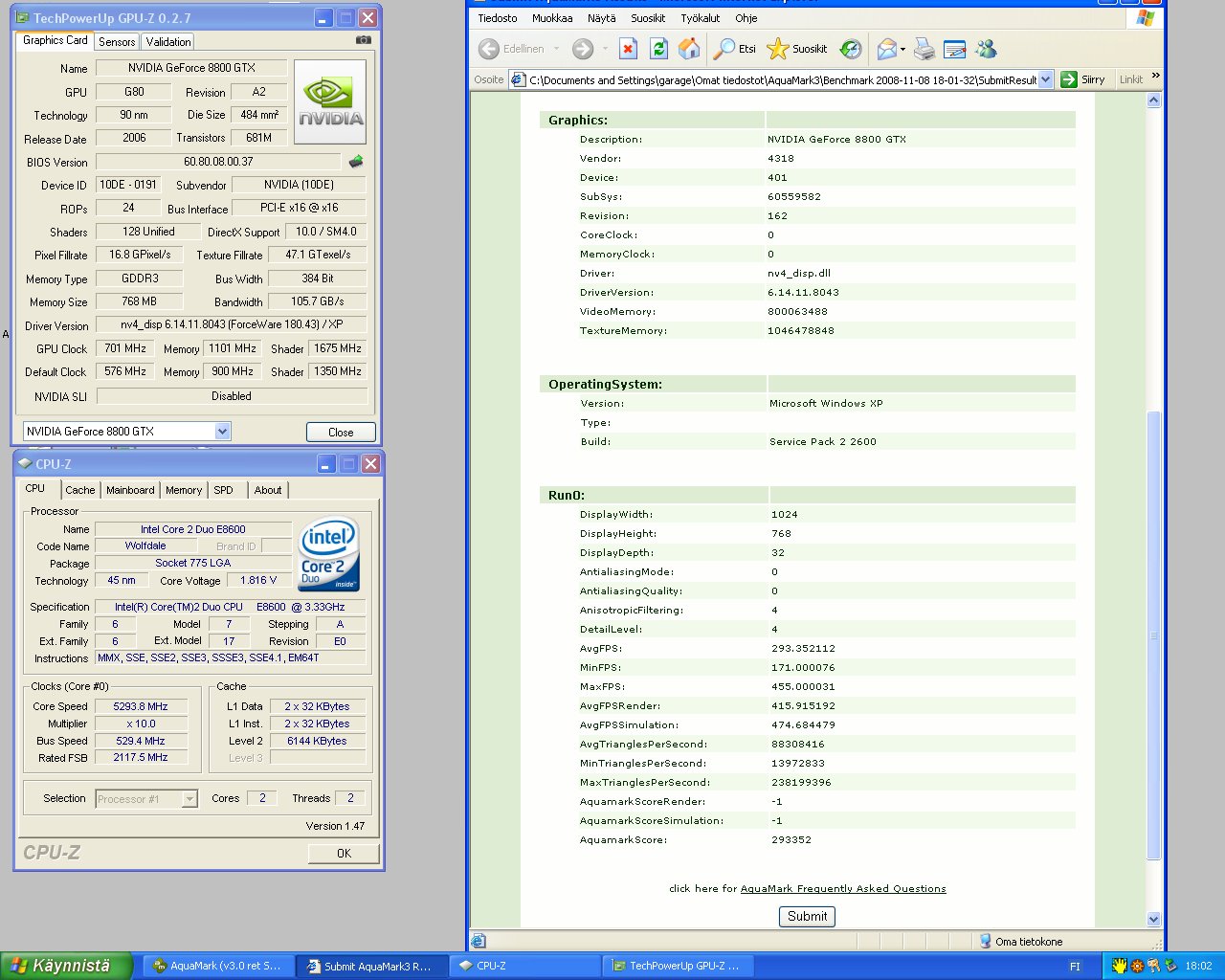
Task: Open the Ohje menu
Action: tap(746, 18)
